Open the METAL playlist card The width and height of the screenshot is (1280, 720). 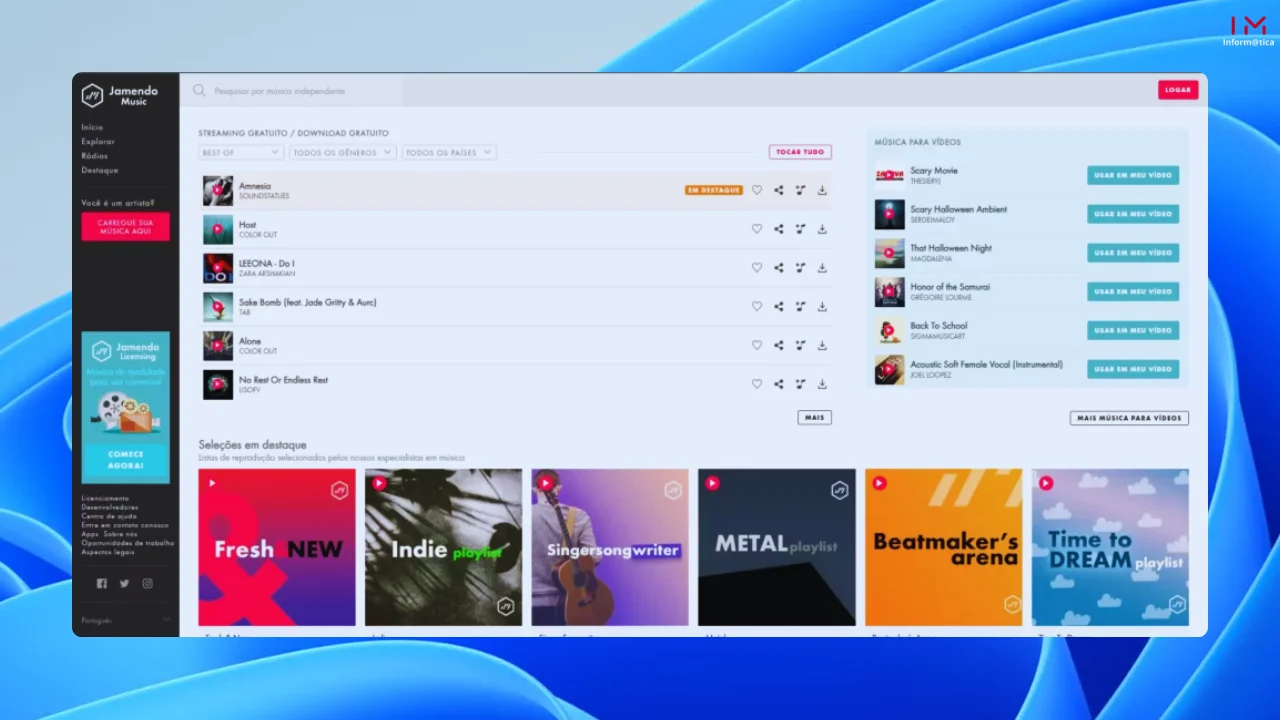(x=777, y=548)
